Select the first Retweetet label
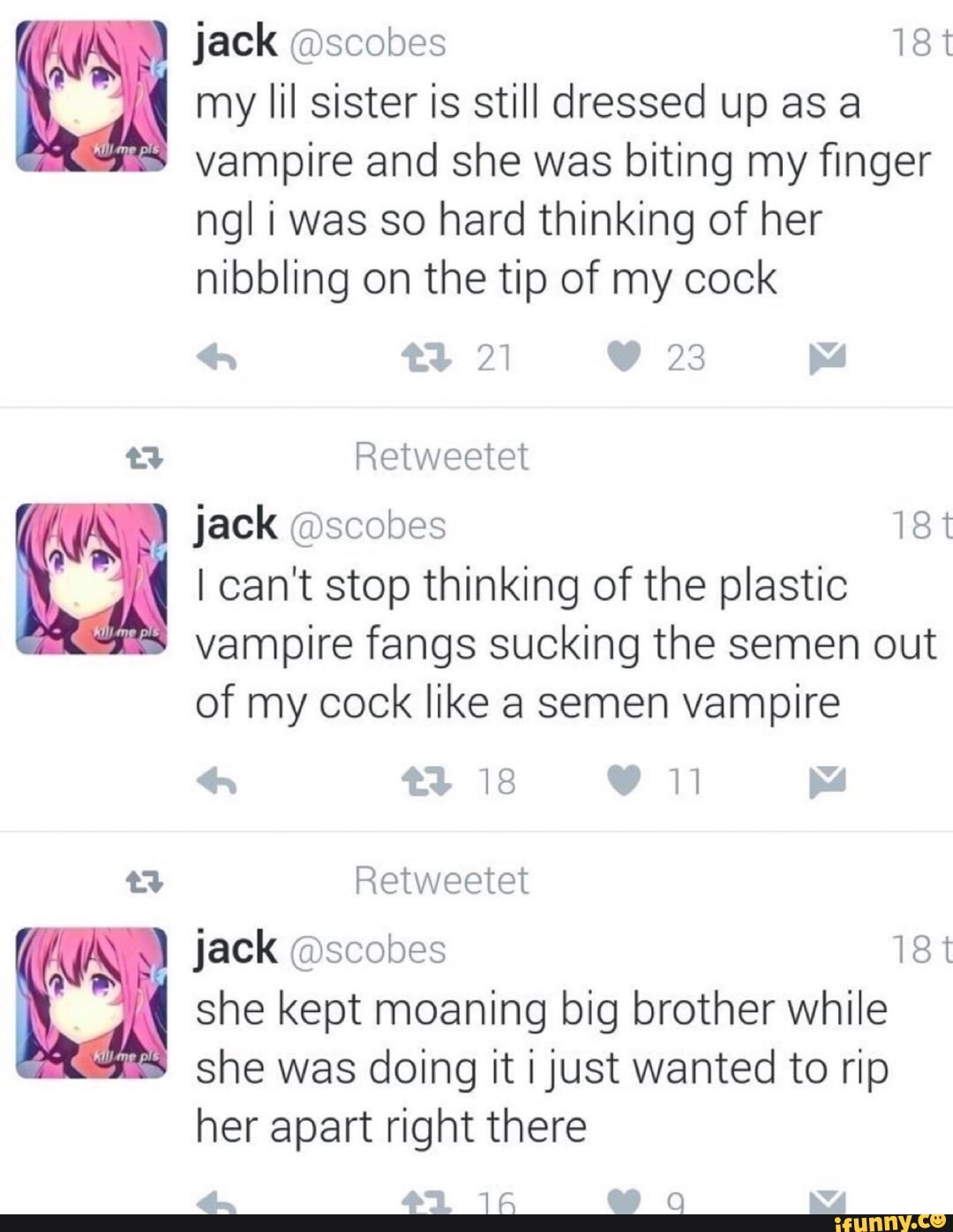This screenshot has width=953, height=1232. (441, 456)
